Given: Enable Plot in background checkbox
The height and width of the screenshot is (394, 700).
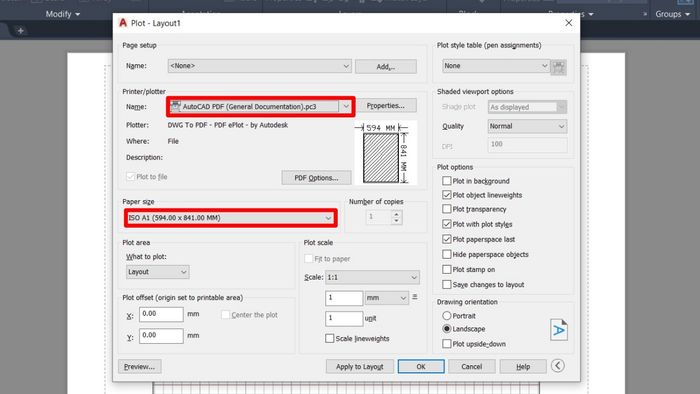Looking at the screenshot, I should coord(446,181).
